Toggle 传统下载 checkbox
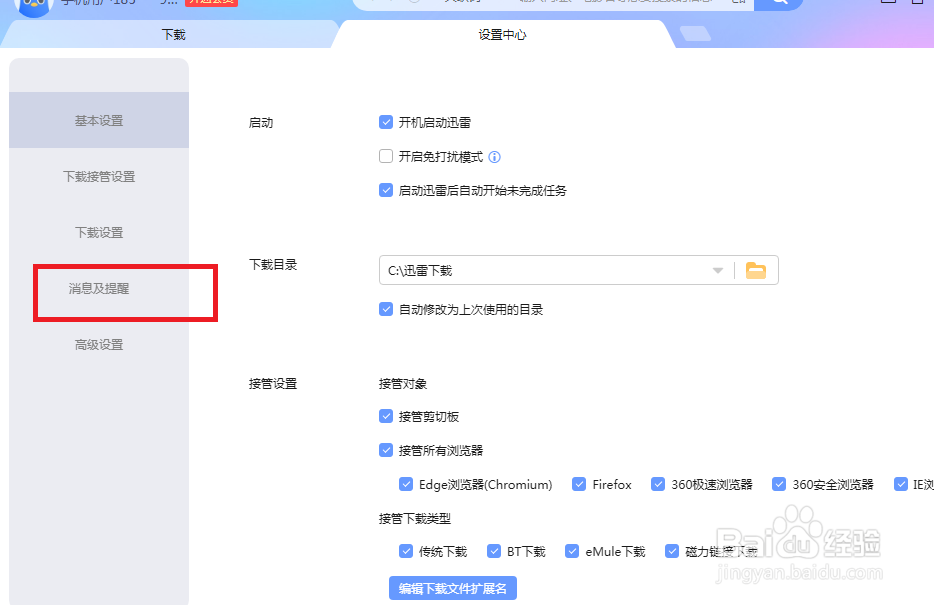 point(406,551)
